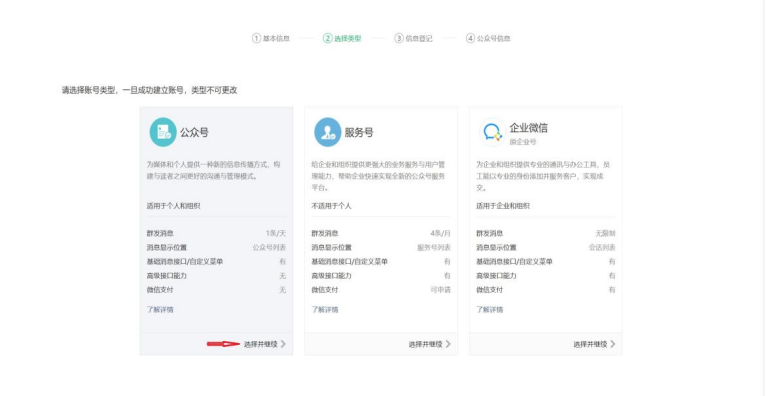Click the 企业微信 card's chevron arrow

coord(613,344)
